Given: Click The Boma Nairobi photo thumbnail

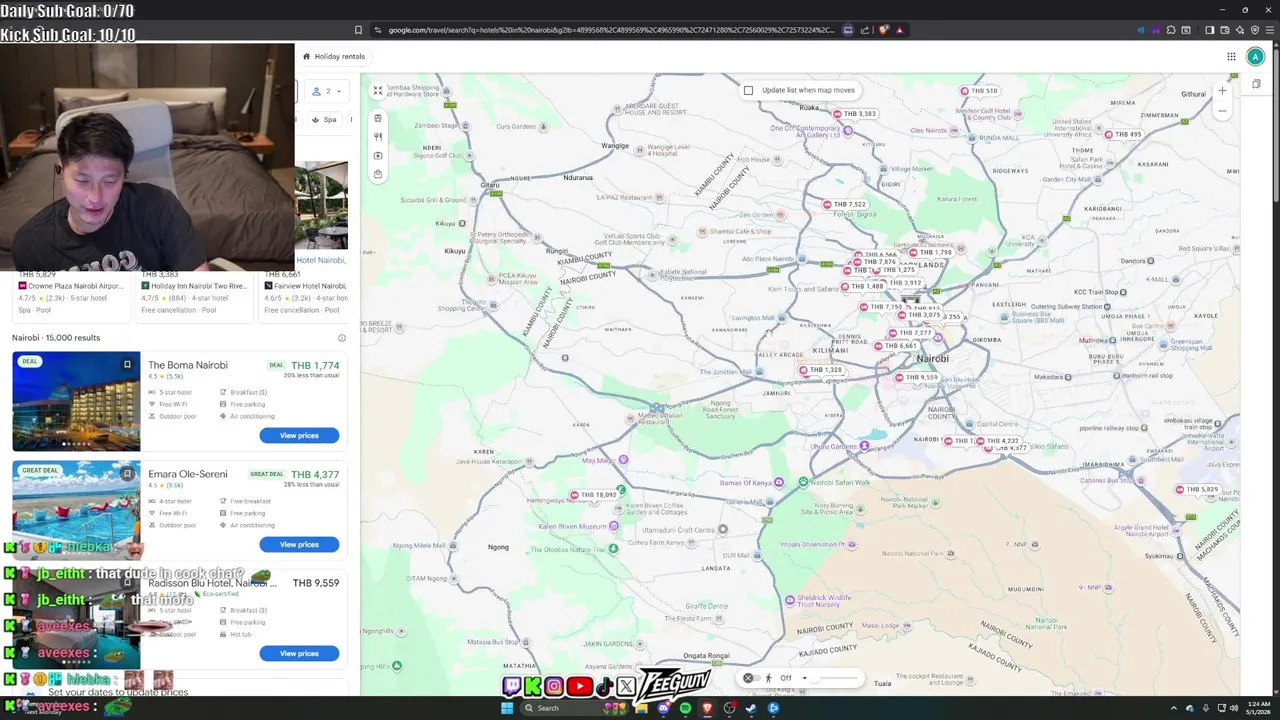Looking at the screenshot, I should pyautogui.click(x=76, y=401).
